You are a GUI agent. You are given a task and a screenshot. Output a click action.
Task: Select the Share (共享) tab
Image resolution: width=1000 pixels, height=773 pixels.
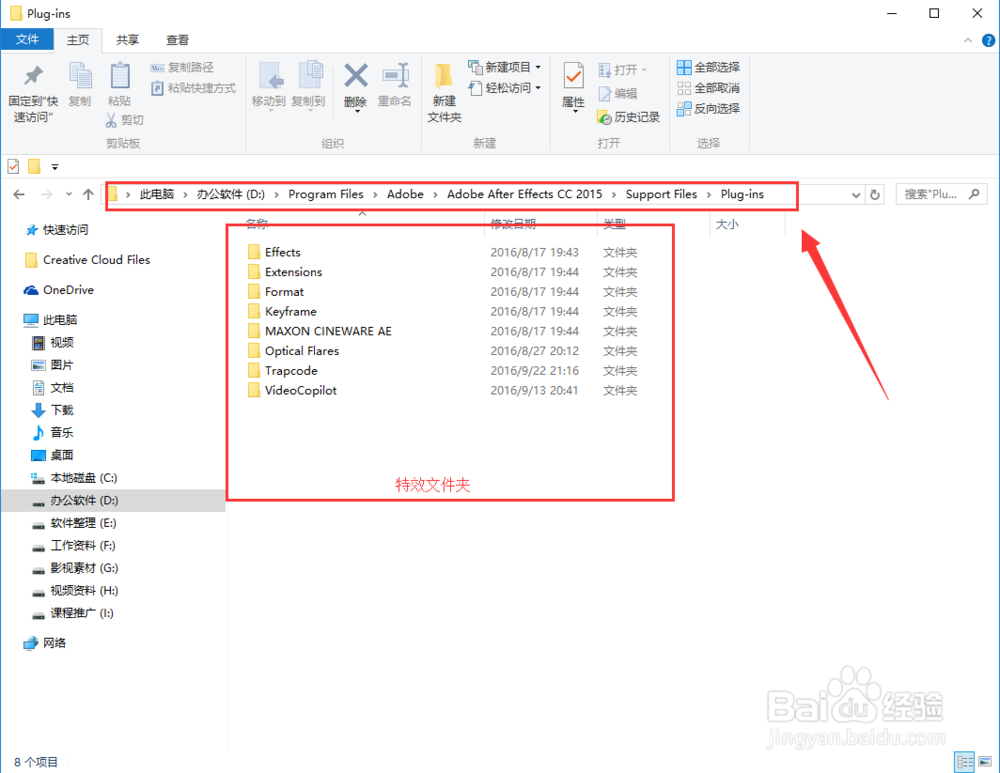pos(128,40)
